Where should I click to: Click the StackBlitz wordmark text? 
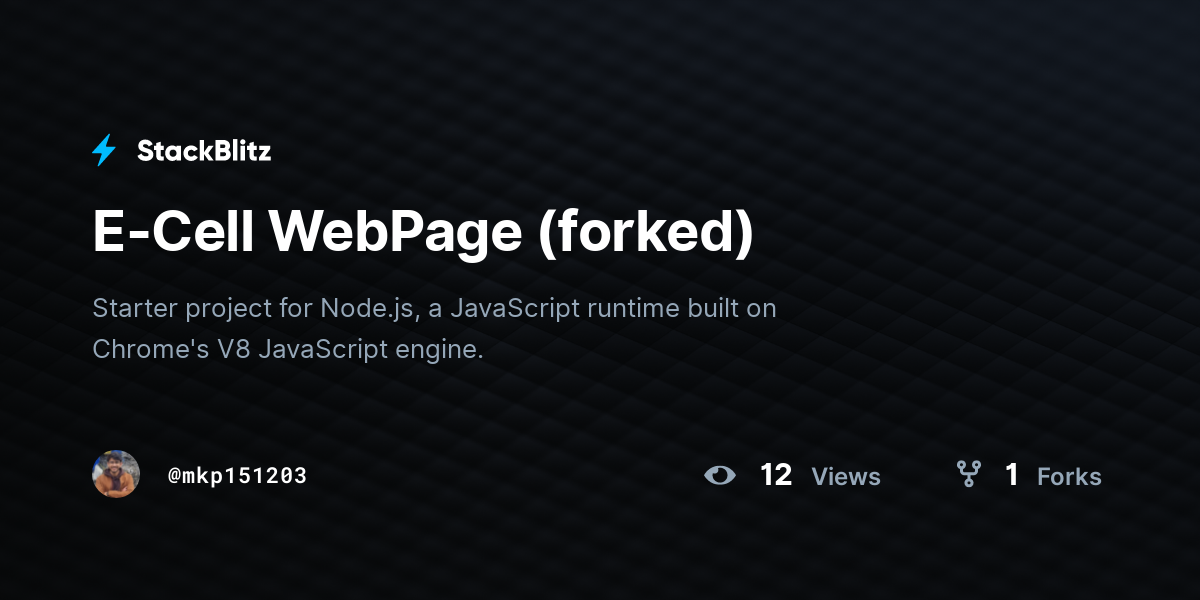204,151
